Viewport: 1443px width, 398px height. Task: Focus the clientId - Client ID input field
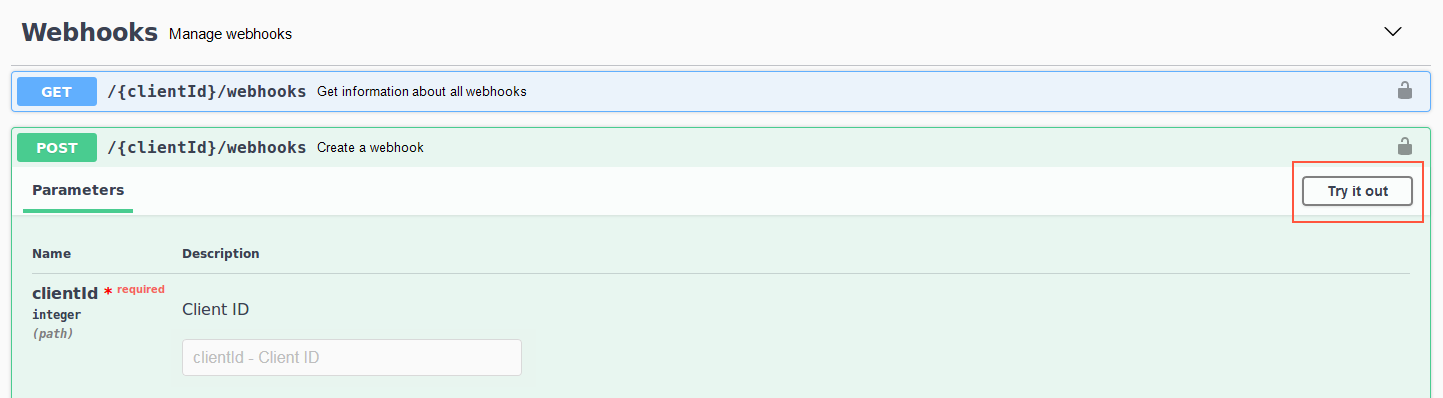coord(352,357)
